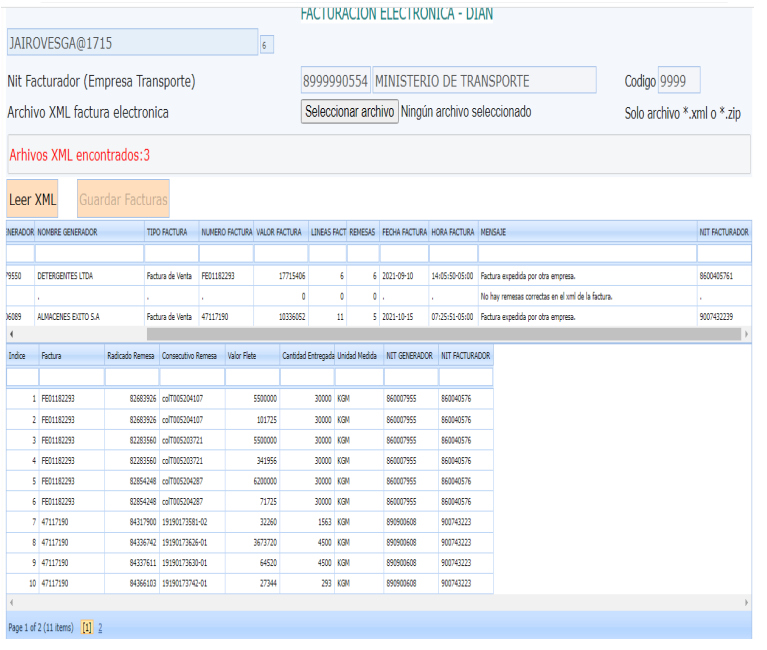
Task: Click right arrow of upper grid scrollbar
Action: [746, 335]
